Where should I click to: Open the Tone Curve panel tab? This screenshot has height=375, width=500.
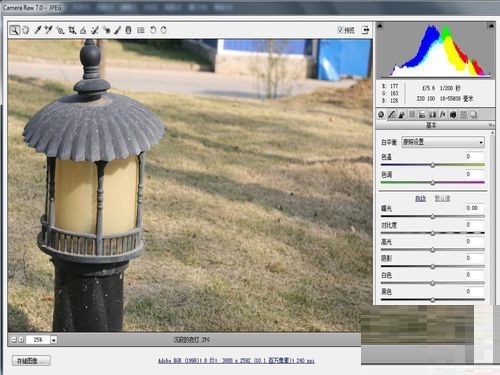(x=392, y=115)
